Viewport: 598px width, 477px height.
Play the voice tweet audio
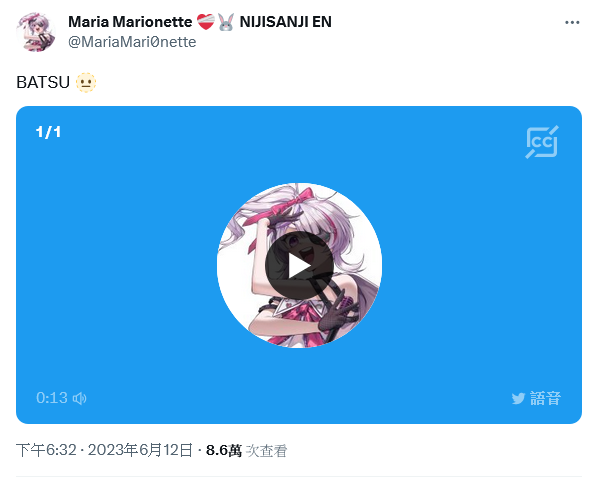pos(299,266)
